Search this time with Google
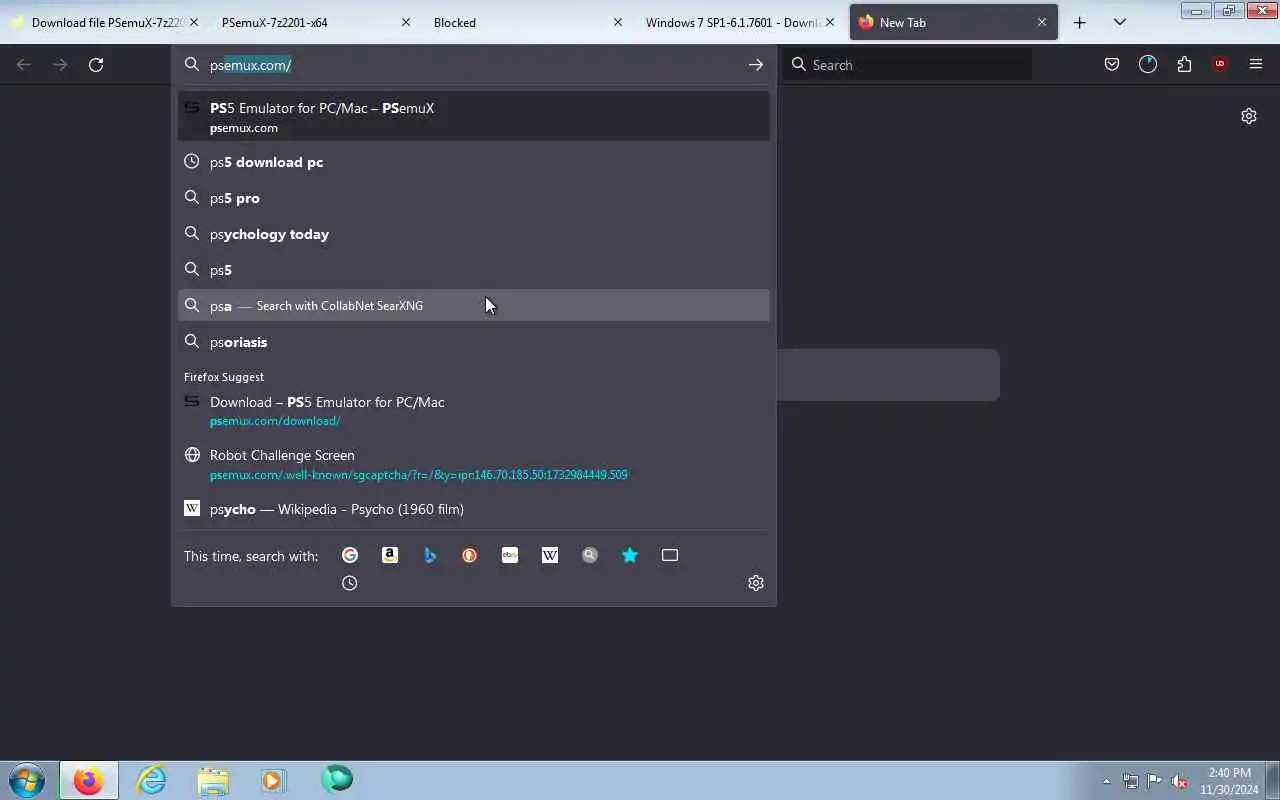Screen dimensions: 1280x800 [x=350, y=555]
